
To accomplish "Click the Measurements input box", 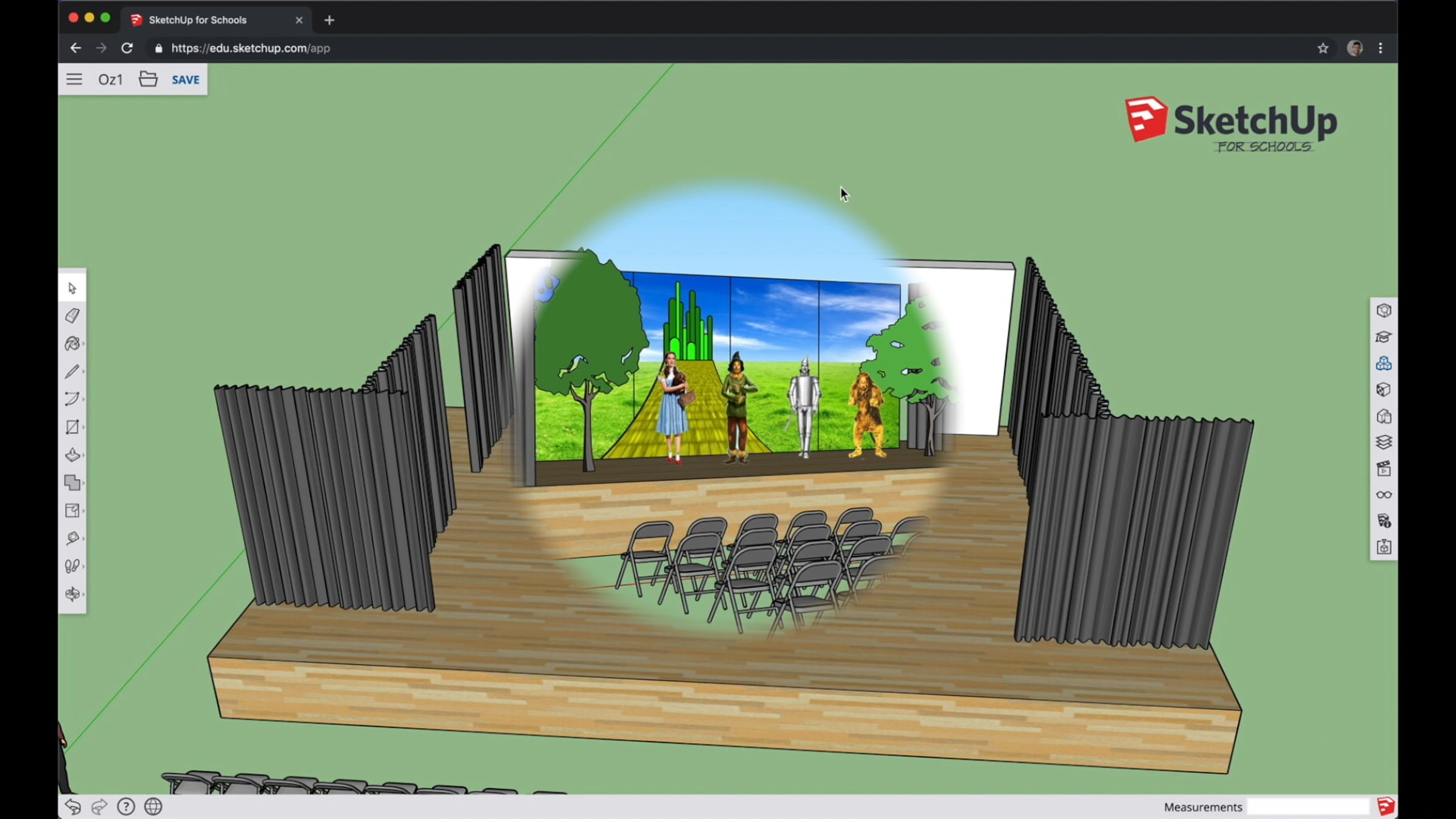I will (1308, 807).
